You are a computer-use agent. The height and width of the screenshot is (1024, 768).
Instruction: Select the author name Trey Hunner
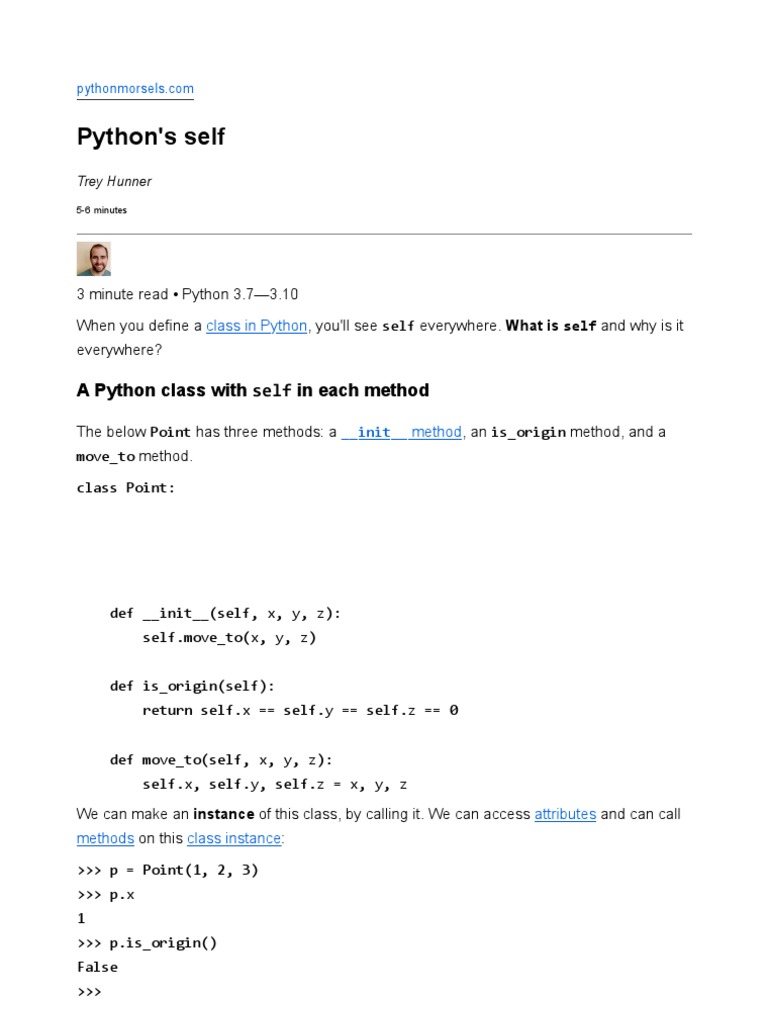click(x=114, y=181)
